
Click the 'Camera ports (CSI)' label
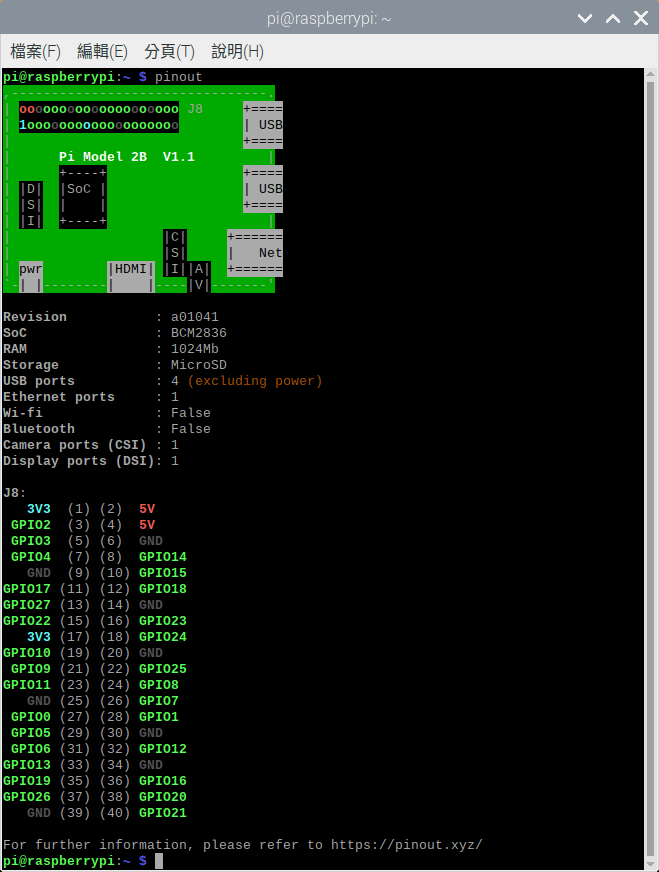(75, 445)
